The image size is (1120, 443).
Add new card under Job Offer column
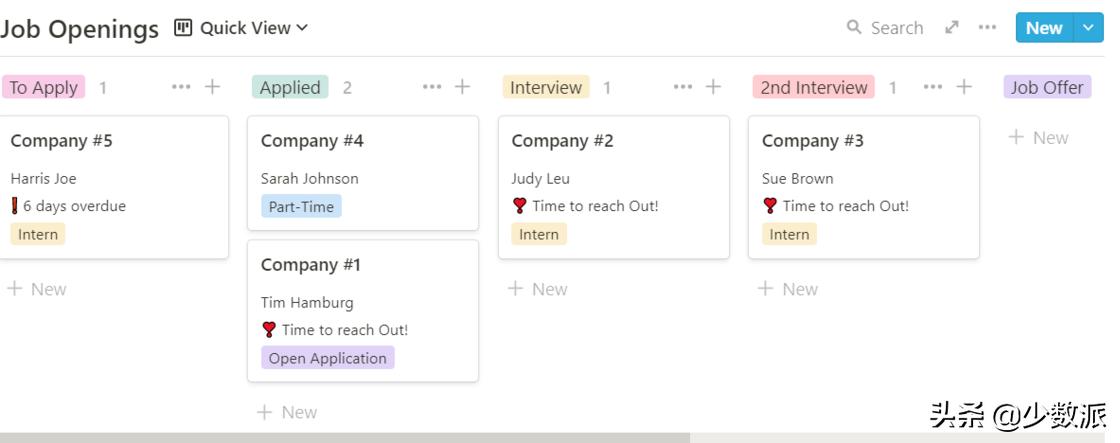click(x=1038, y=138)
